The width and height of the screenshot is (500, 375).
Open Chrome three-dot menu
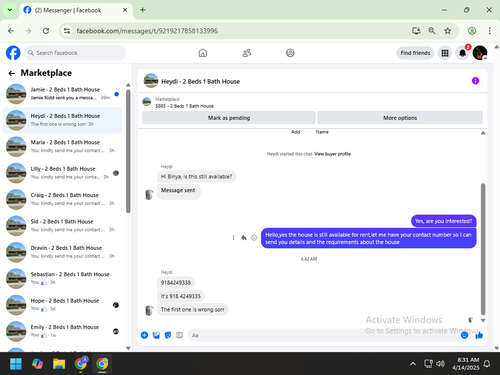coord(489,31)
